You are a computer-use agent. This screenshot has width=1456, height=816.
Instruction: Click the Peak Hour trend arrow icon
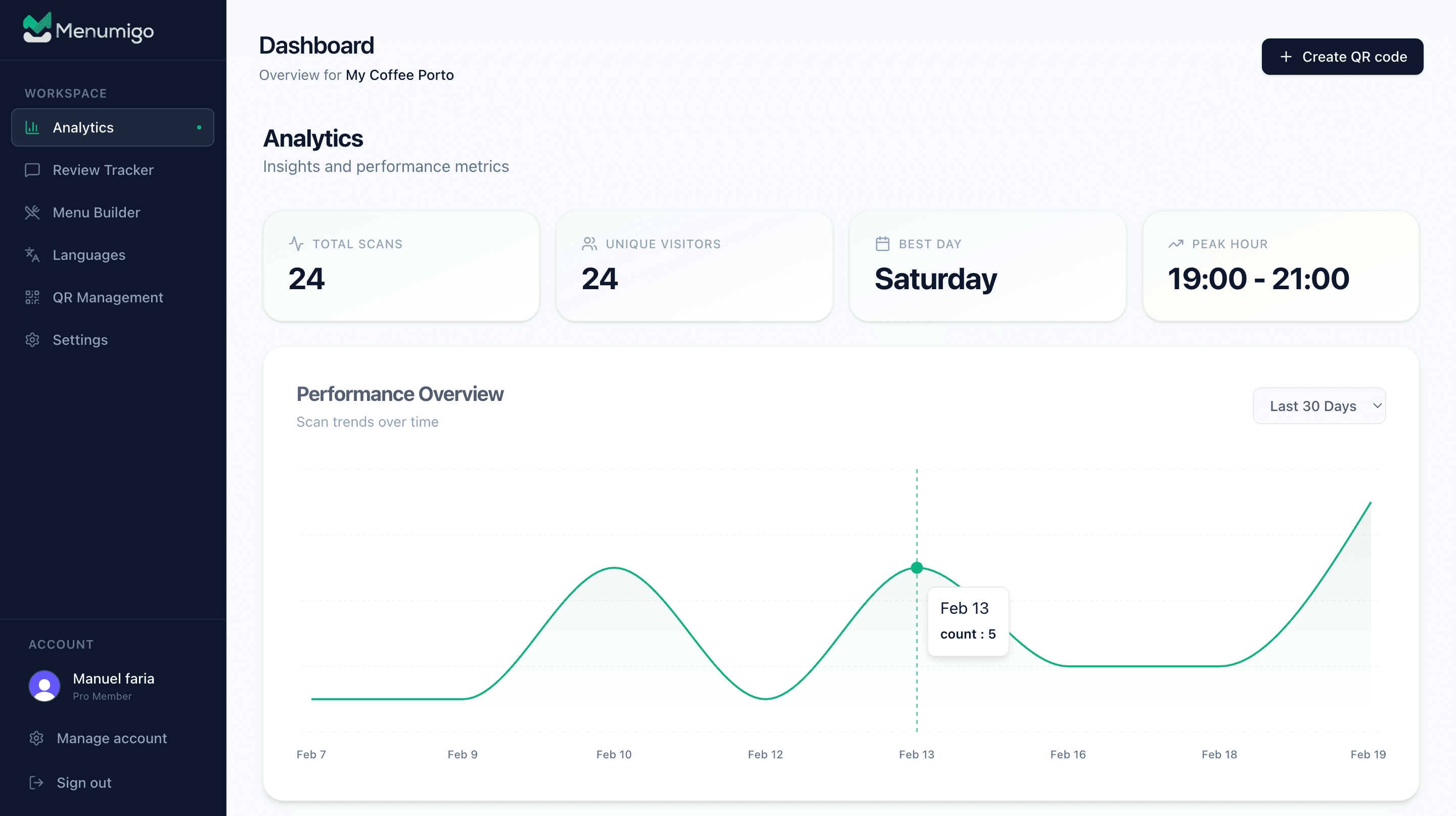tap(1175, 244)
